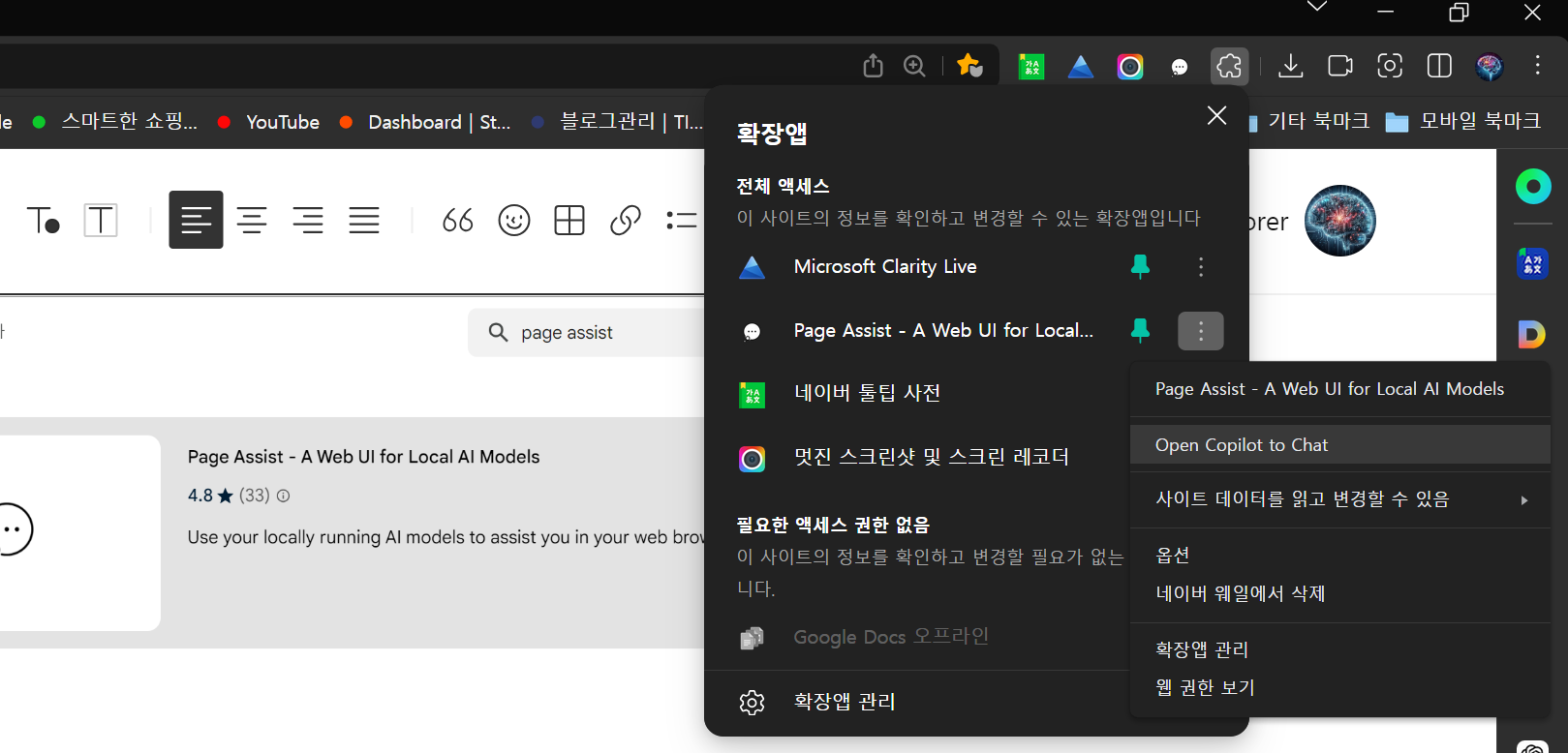
Task: Open the green circle sidebar icon
Action: (1533, 186)
